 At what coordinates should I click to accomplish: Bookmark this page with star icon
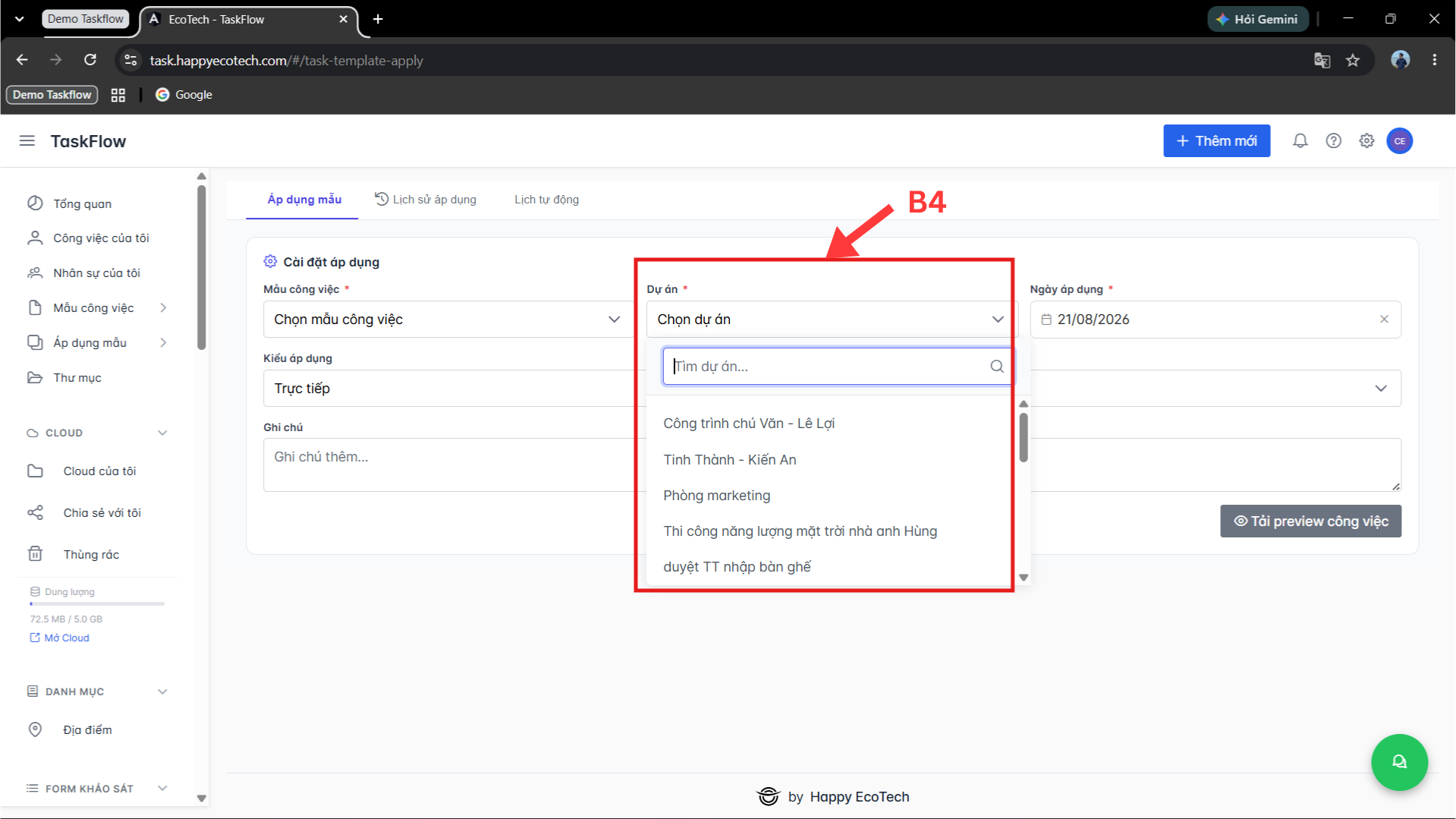(1353, 60)
